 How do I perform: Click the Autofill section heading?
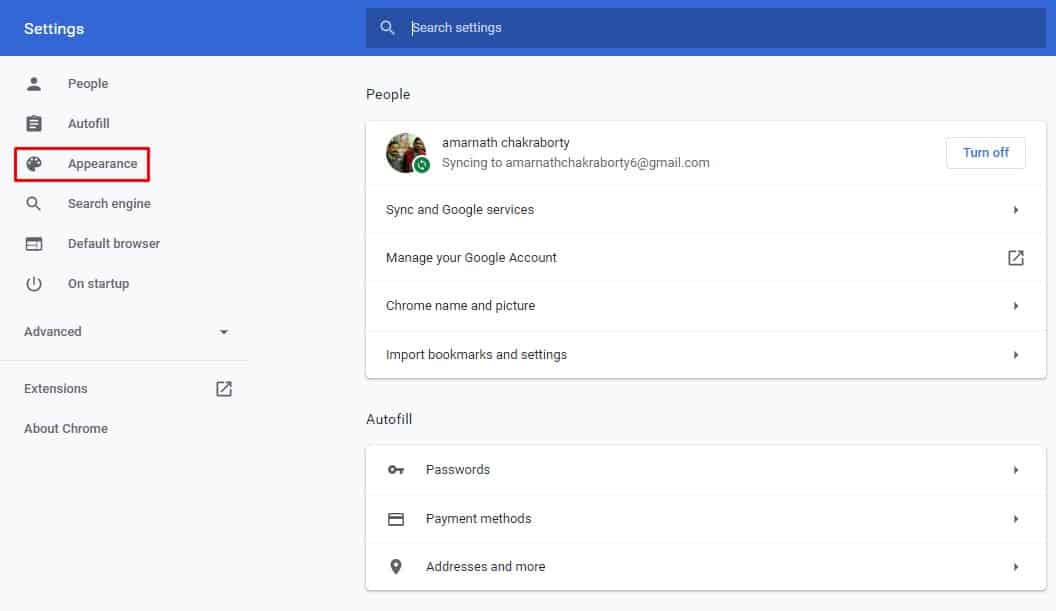tap(389, 419)
